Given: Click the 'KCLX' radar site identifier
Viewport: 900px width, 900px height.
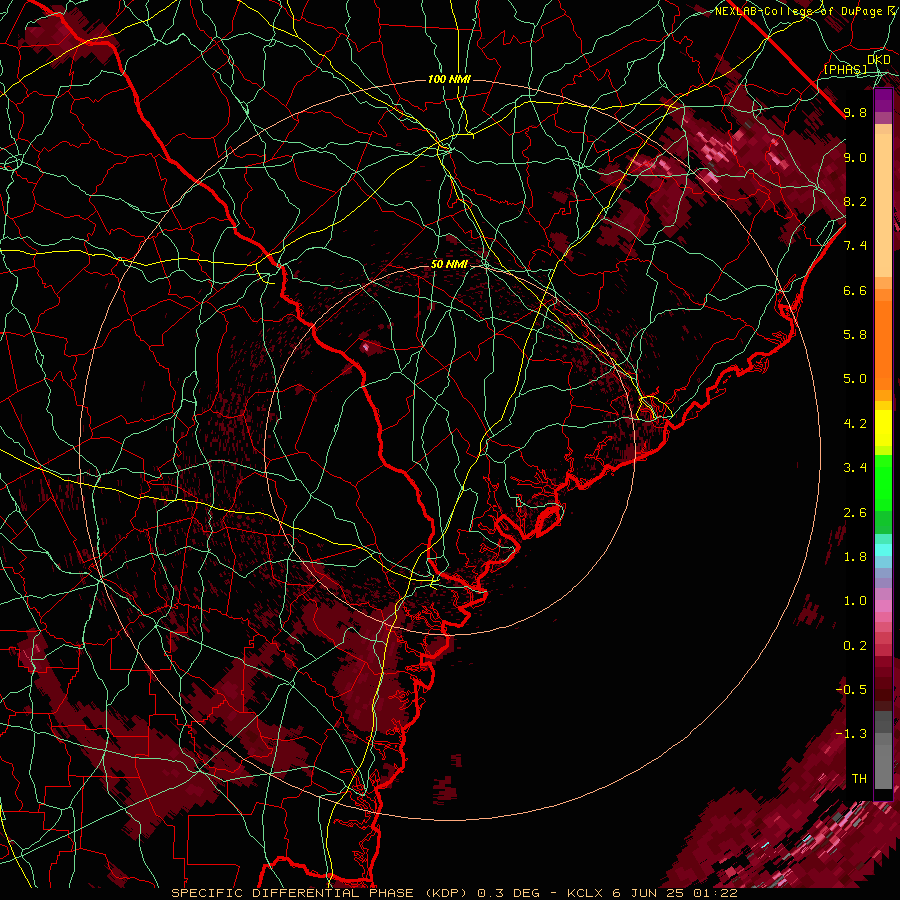Looking at the screenshot, I should [585, 893].
